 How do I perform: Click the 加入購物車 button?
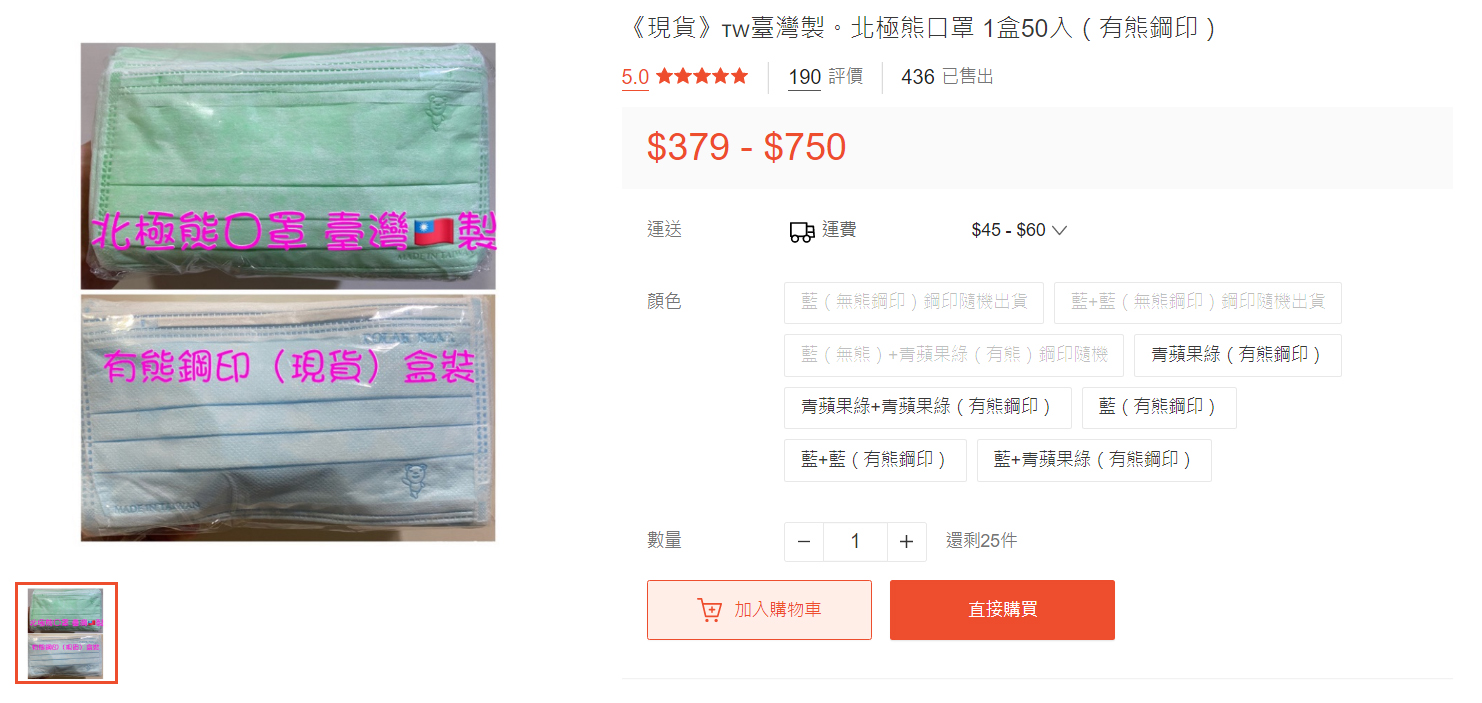[759, 610]
